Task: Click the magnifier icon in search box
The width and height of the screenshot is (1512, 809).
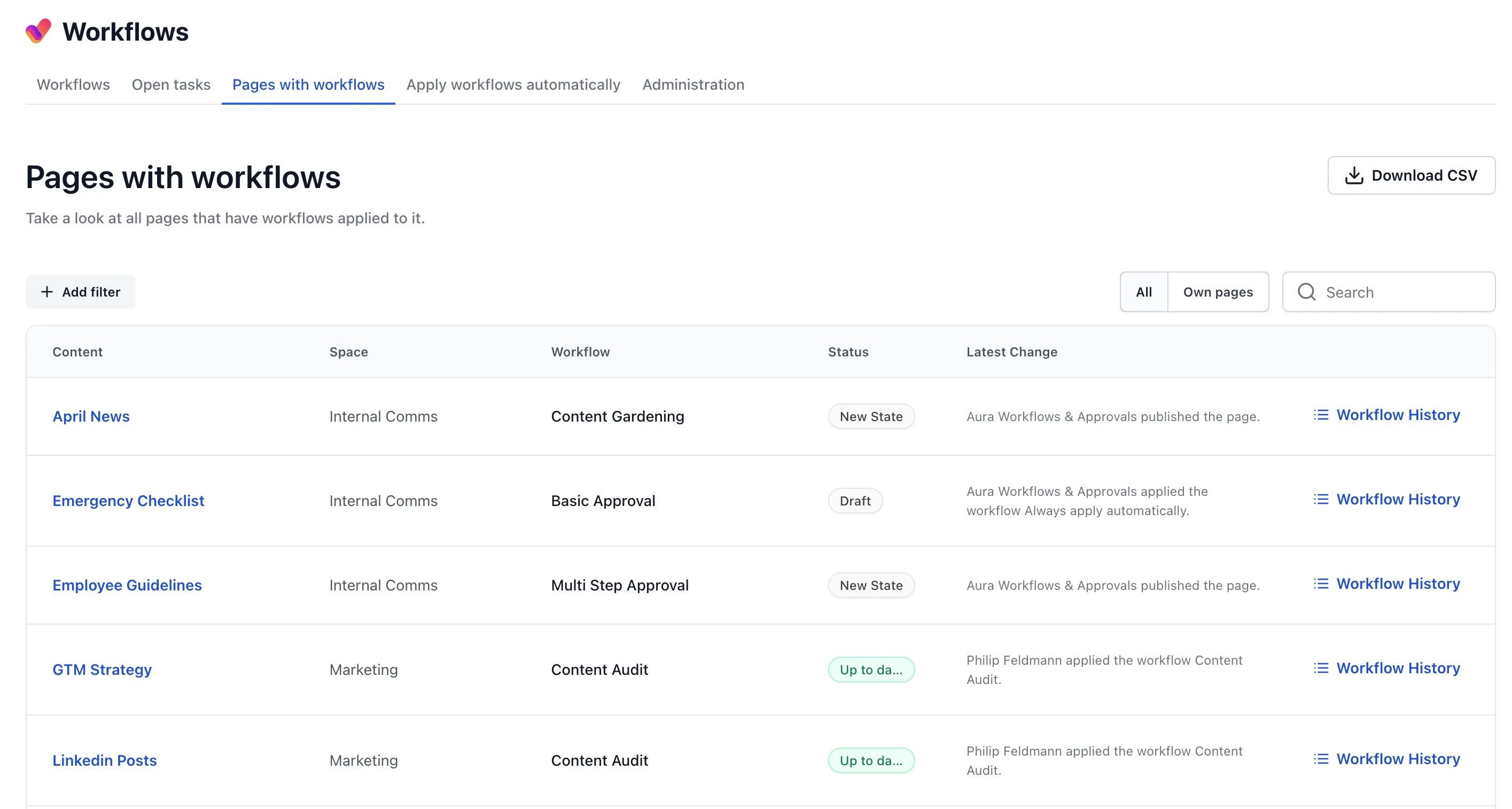Action: tap(1306, 292)
